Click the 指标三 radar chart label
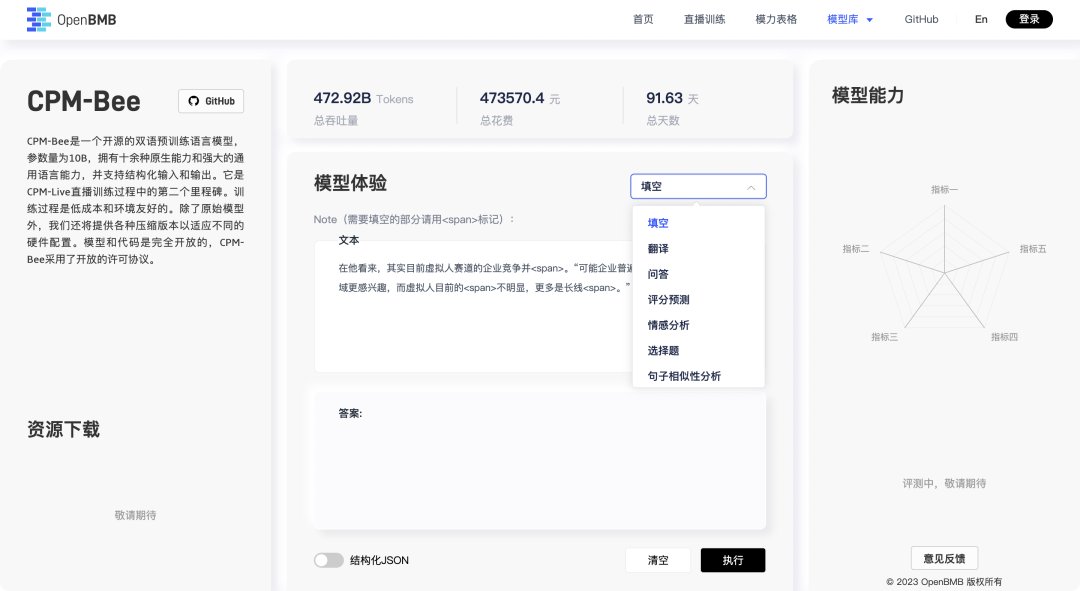The height and width of the screenshot is (591, 1080). tap(884, 337)
